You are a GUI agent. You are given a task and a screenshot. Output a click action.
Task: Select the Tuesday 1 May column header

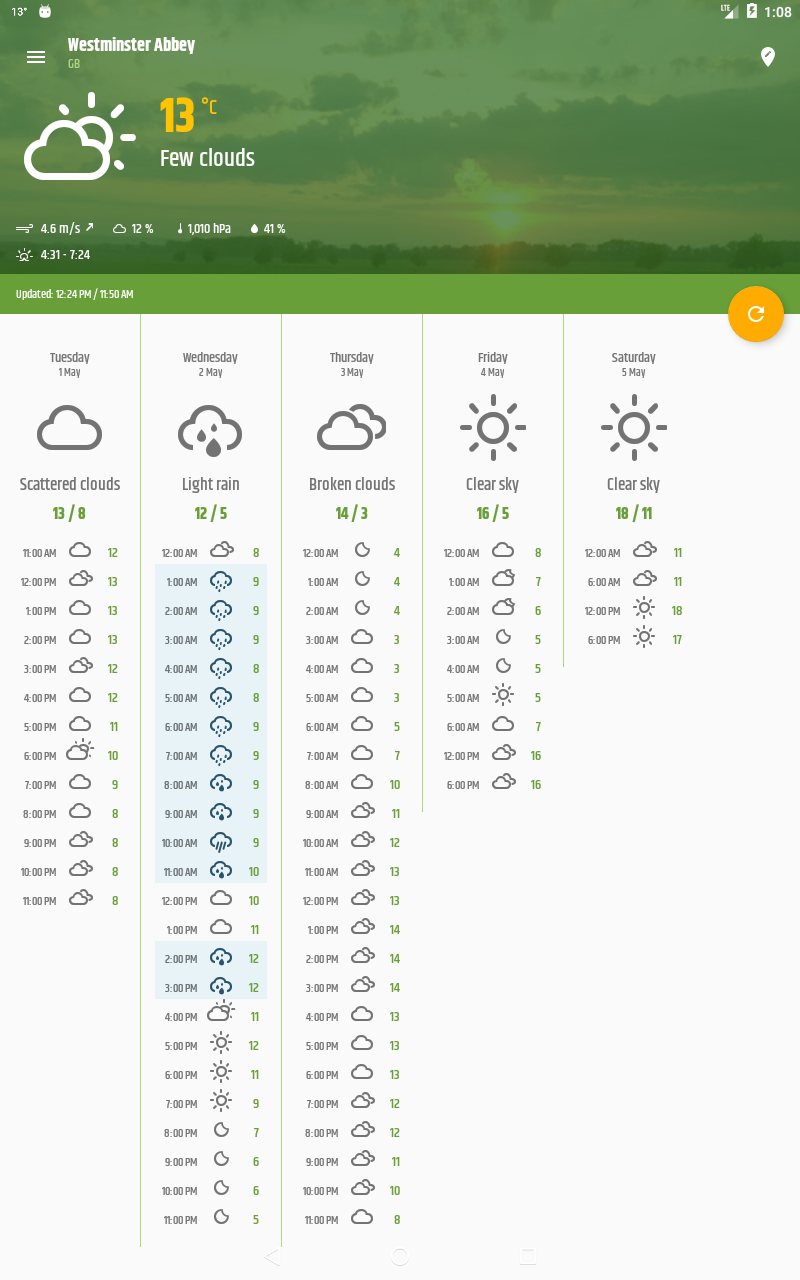pyautogui.click(x=70, y=364)
